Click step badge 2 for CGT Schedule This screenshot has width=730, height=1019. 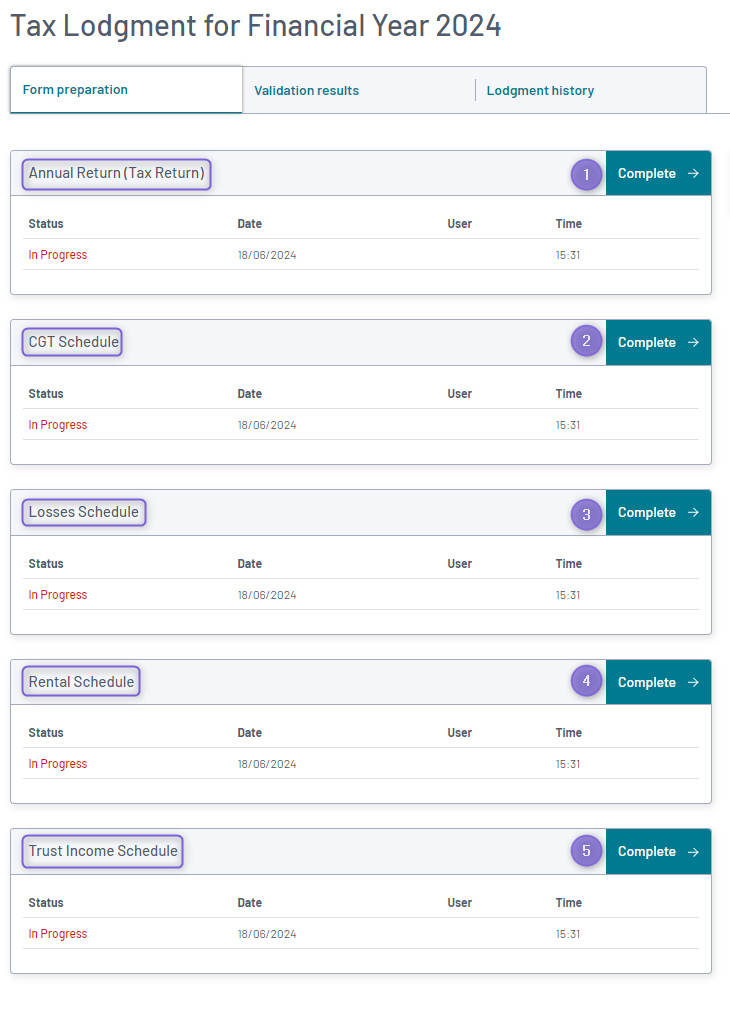[586, 342]
